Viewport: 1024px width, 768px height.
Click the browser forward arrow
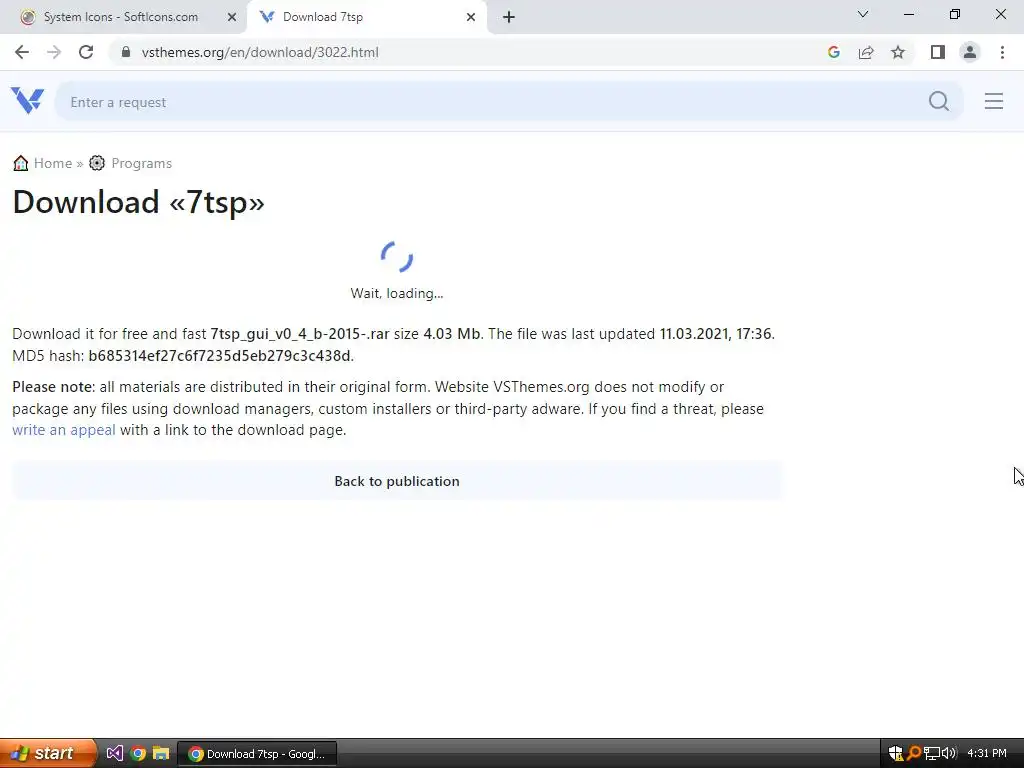(54, 52)
